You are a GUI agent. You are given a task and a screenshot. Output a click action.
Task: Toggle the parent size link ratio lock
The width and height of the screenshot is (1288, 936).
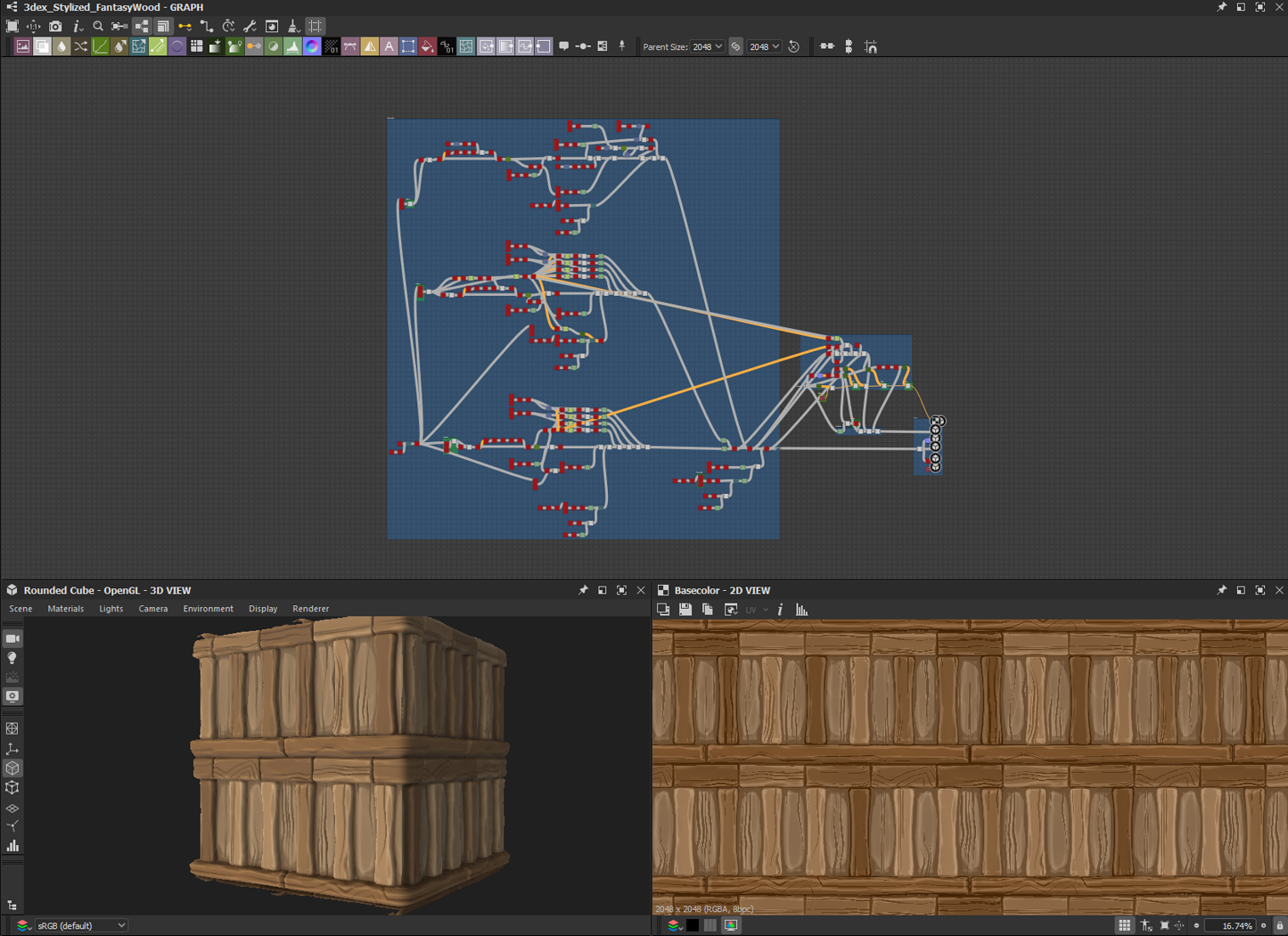click(736, 46)
